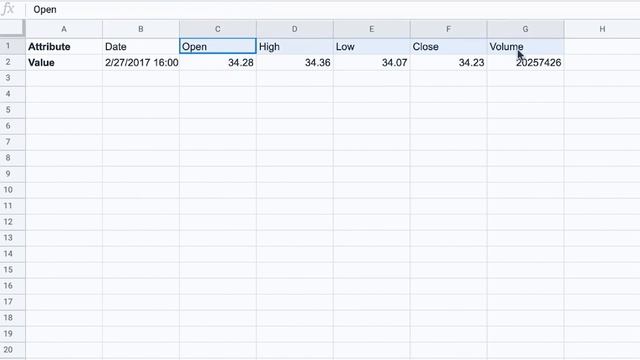Select the bold Value cell
The height and width of the screenshot is (360, 640).
tap(64, 62)
